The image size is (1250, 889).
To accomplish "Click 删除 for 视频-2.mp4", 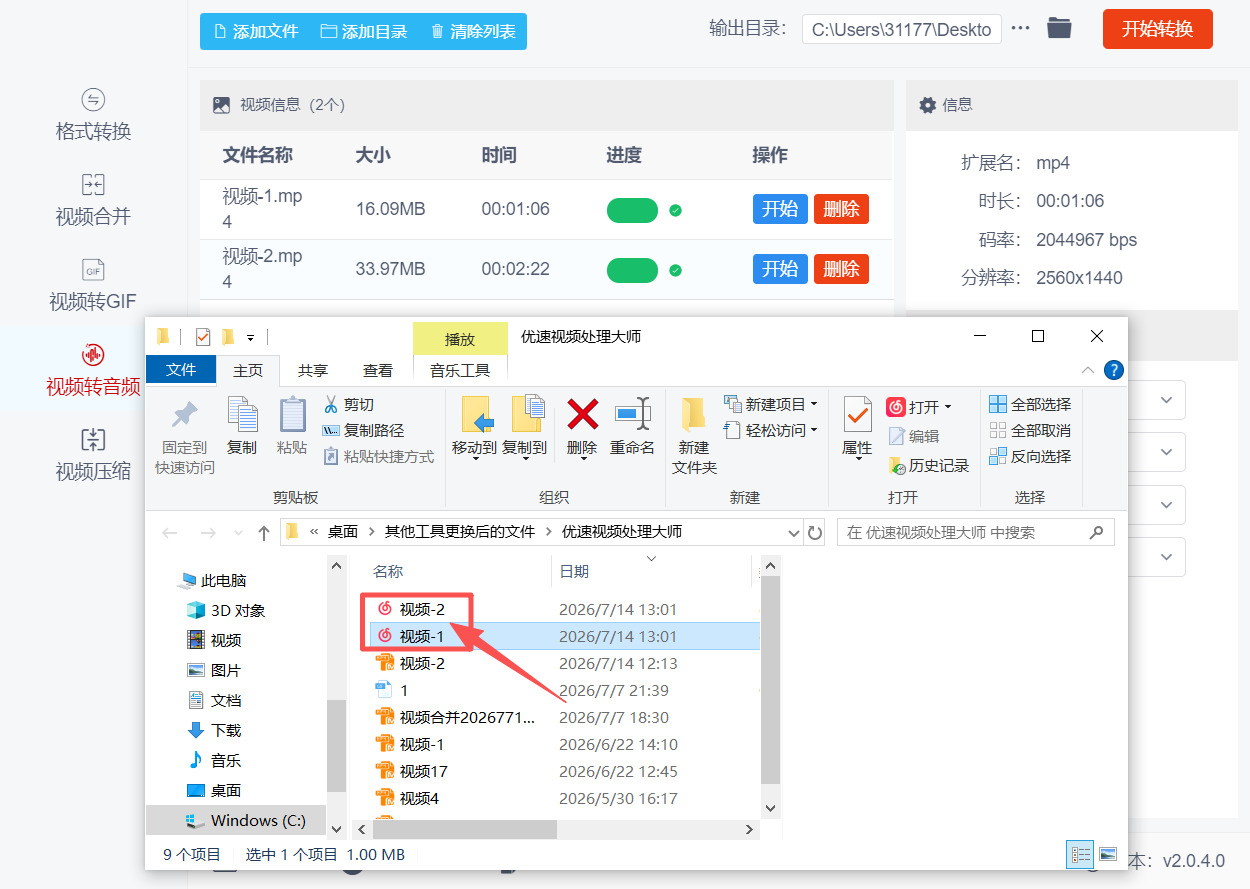I will point(841,269).
